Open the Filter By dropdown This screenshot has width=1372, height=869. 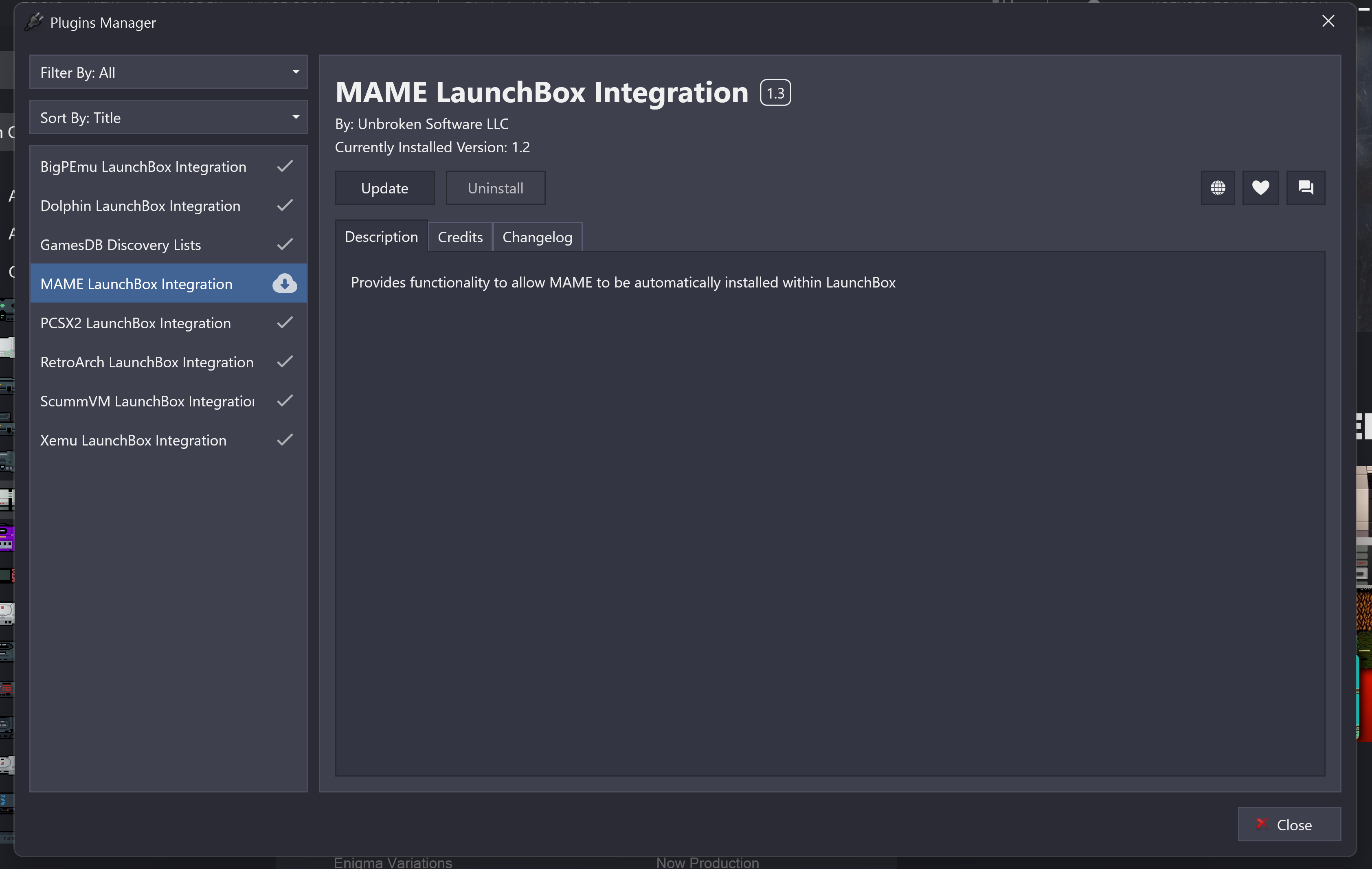pos(168,72)
